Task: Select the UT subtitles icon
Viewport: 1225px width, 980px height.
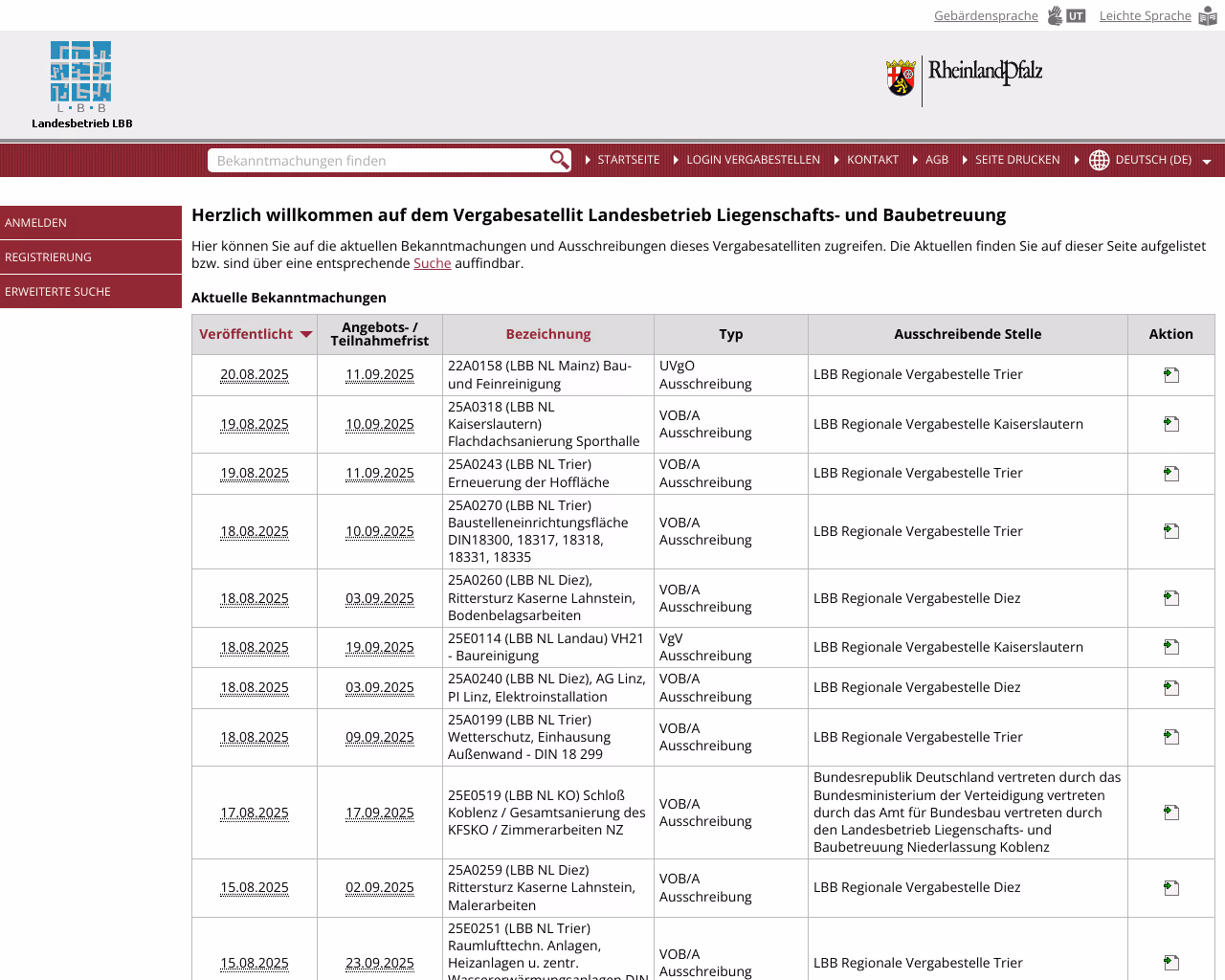Action: tap(1076, 15)
